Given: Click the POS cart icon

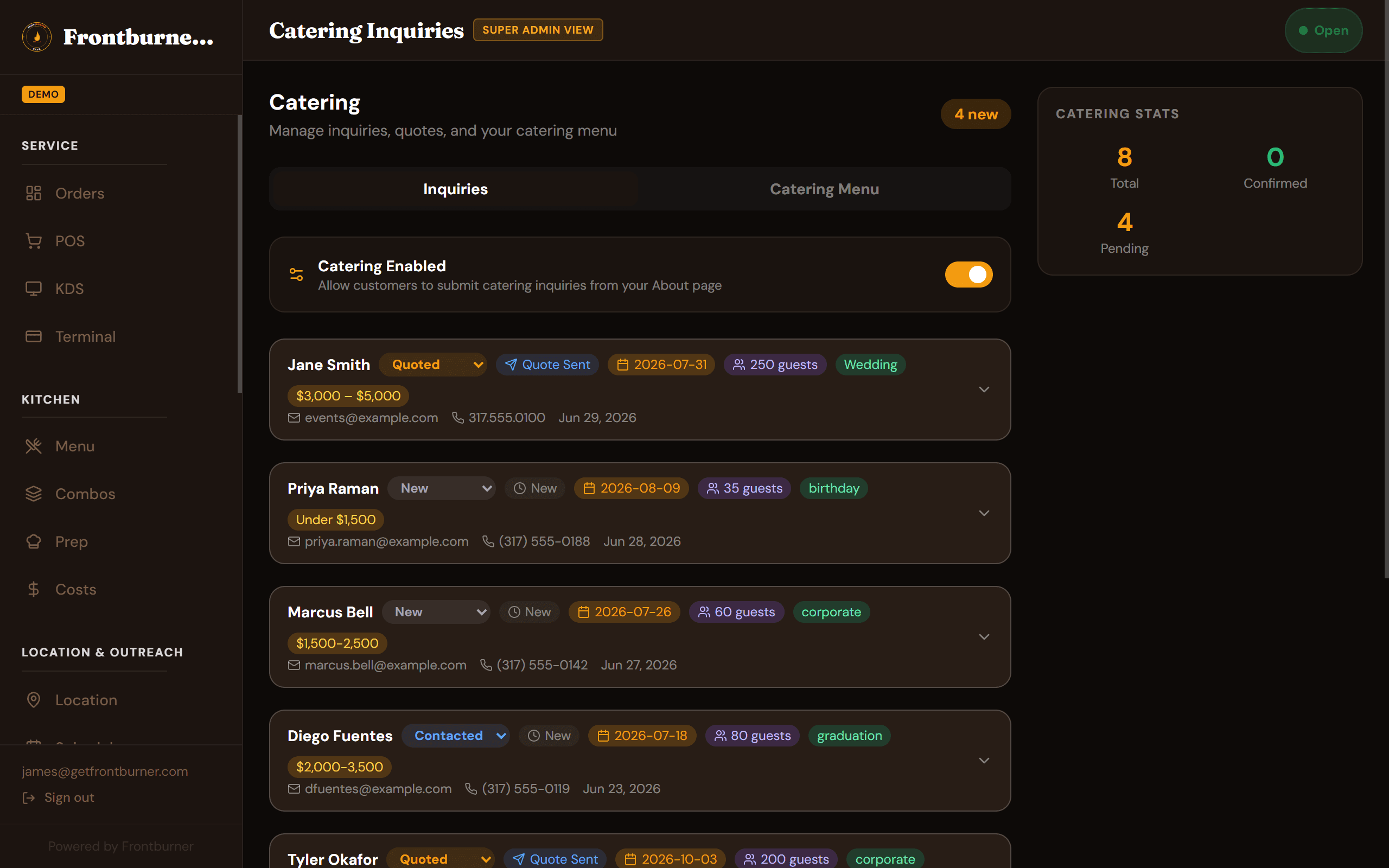Looking at the screenshot, I should [34, 241].
